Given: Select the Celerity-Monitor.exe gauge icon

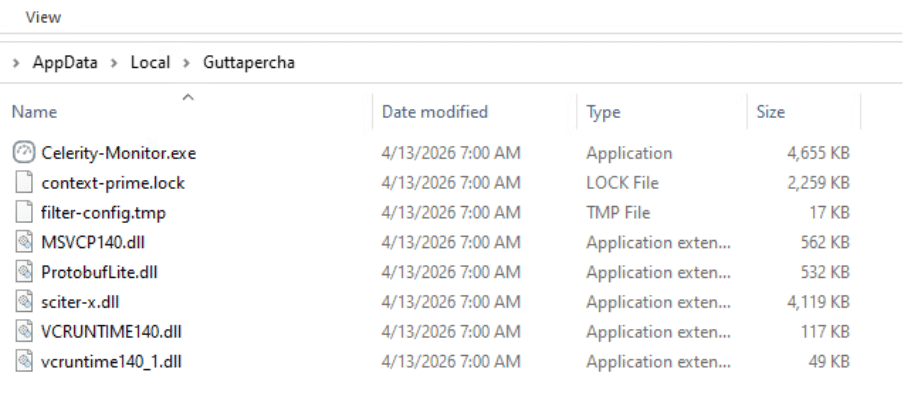Looking at the screenshot, I should pos(24,153).
